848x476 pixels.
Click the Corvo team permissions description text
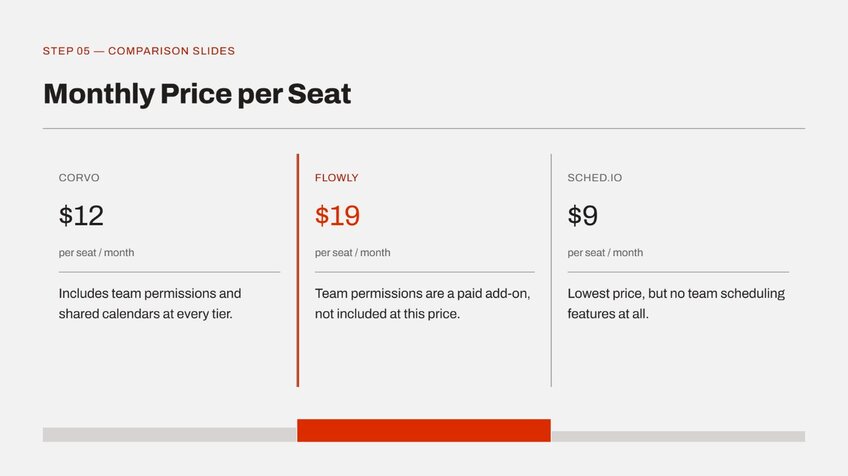click(x=150, y=303)
